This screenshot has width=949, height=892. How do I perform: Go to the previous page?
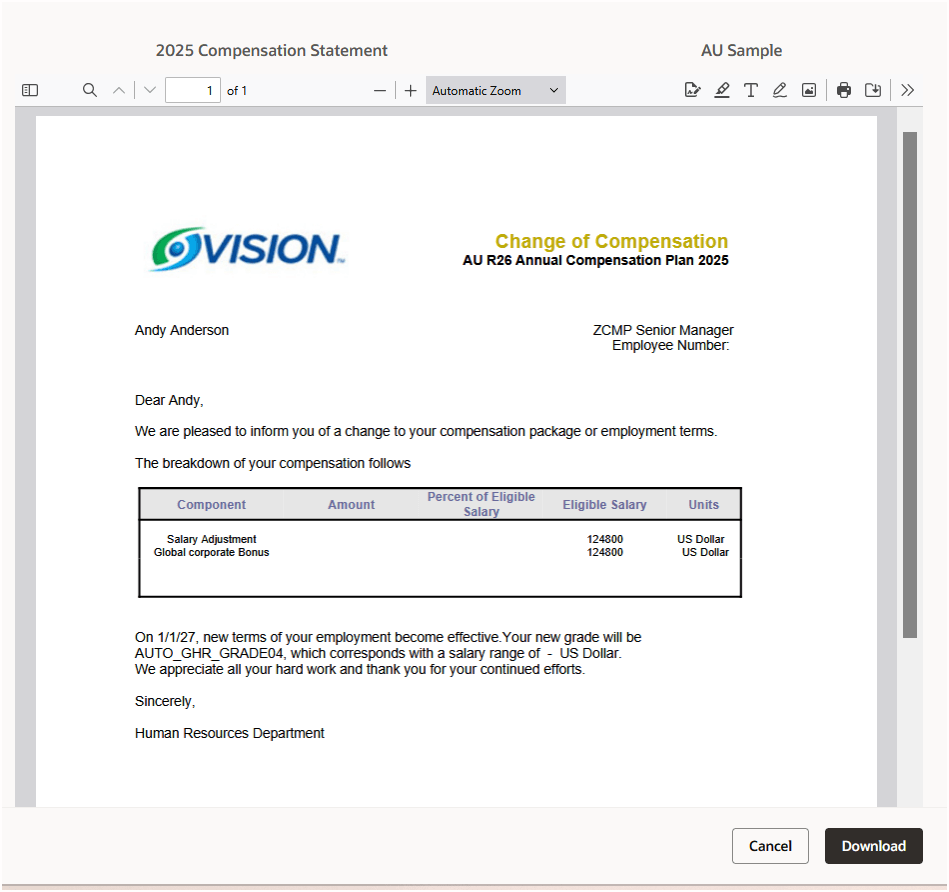119,91
